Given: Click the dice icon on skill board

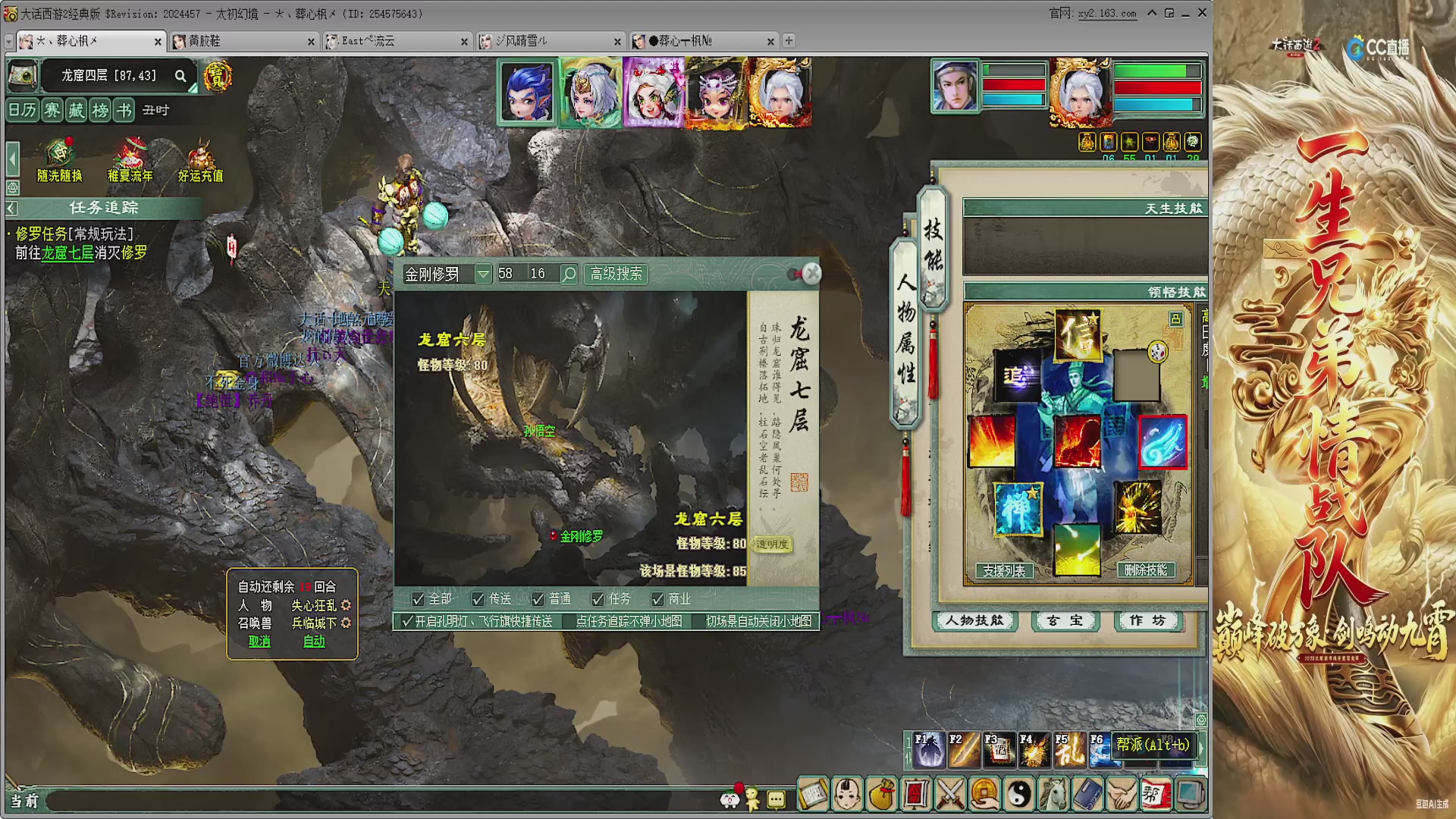Looking at the screenshot, I should [x=1157, y=352].
